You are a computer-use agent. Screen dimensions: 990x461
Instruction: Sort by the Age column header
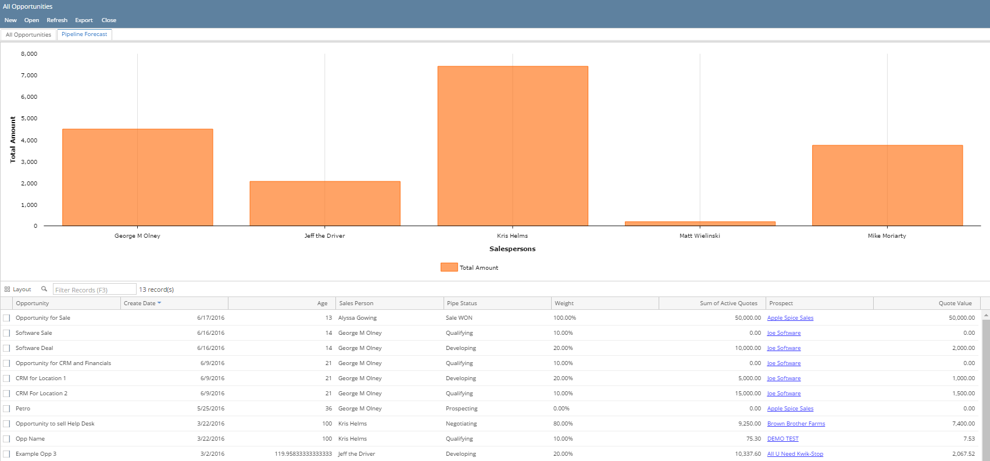point(281,303)
